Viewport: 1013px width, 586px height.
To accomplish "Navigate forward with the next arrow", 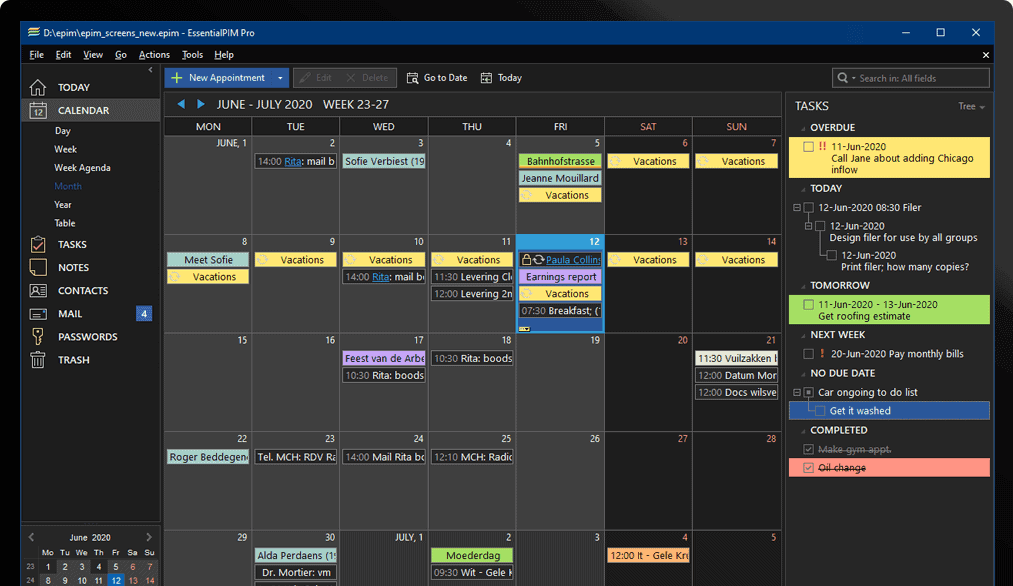I will [199, 103].
